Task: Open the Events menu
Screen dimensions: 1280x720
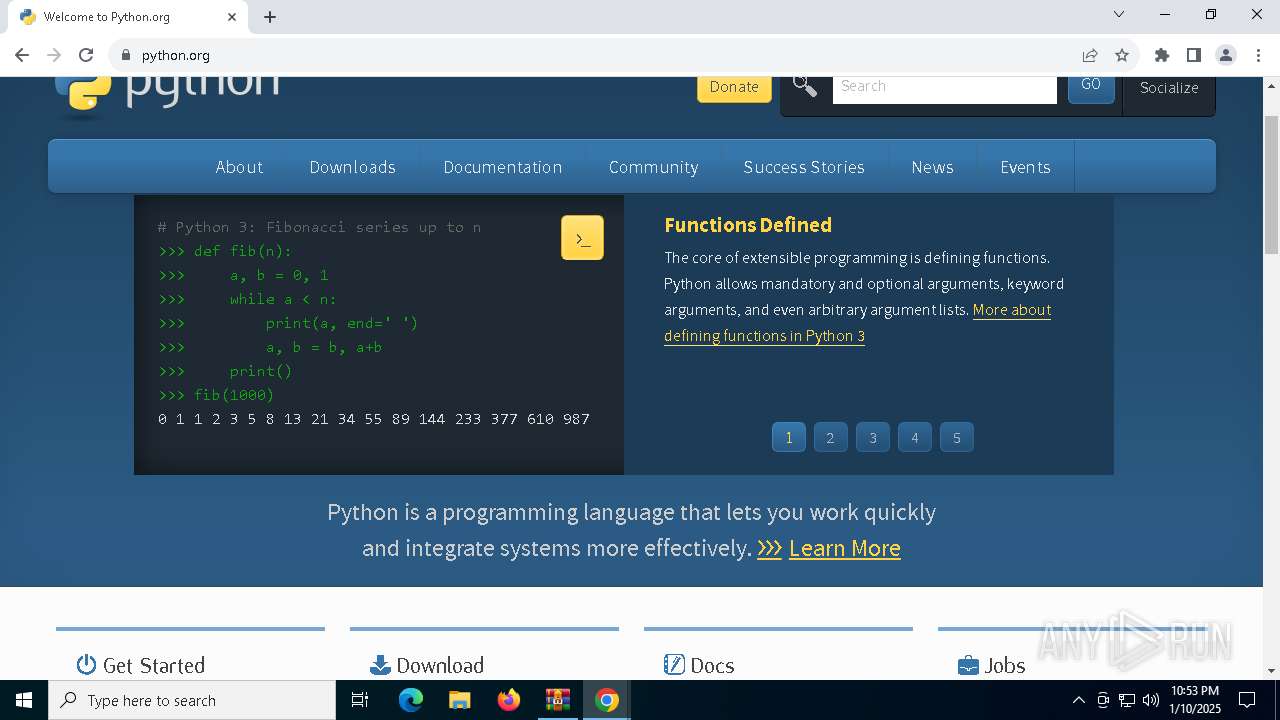Action: coord(1025,167)
